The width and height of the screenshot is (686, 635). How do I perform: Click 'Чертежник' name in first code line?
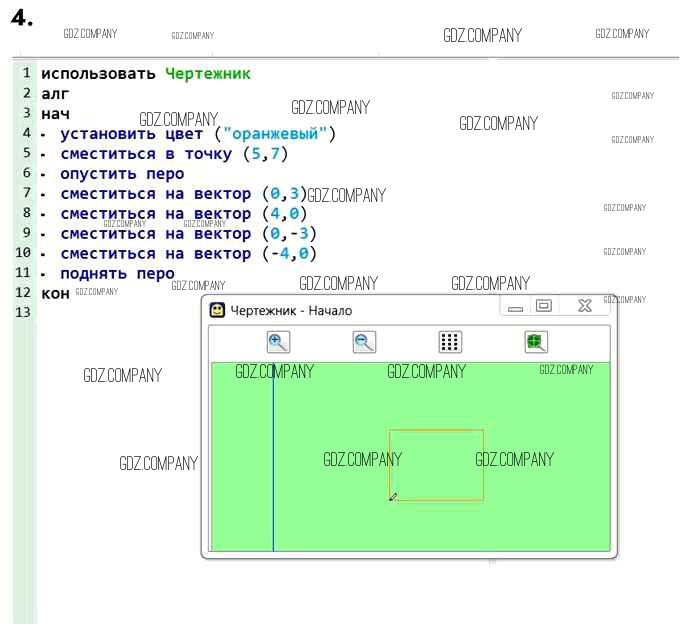click(208, 74)
